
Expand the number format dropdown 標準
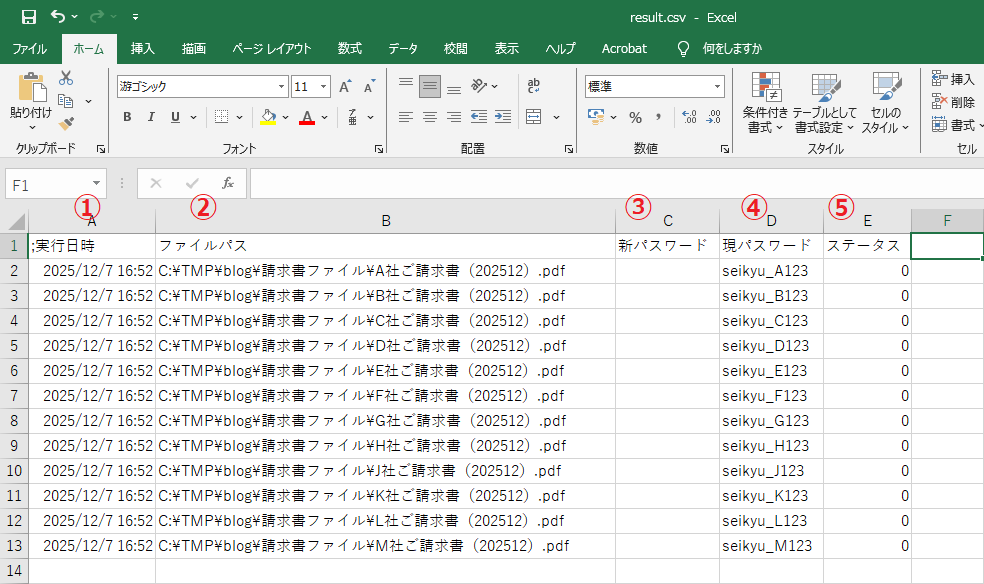(717, 87)
